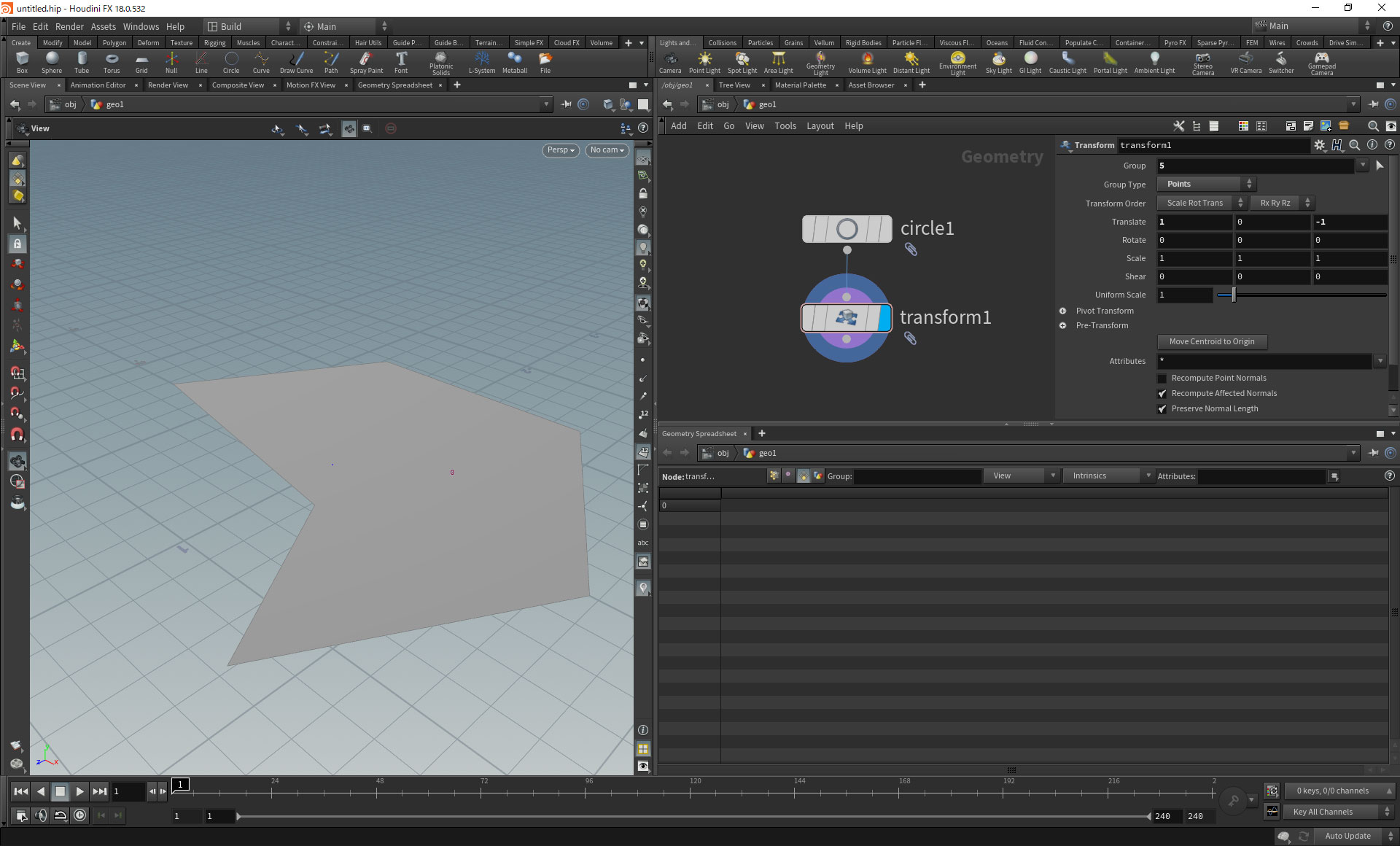Switch to the Material Palette tab
This screenshot has width=1400, height=846.
800,85
